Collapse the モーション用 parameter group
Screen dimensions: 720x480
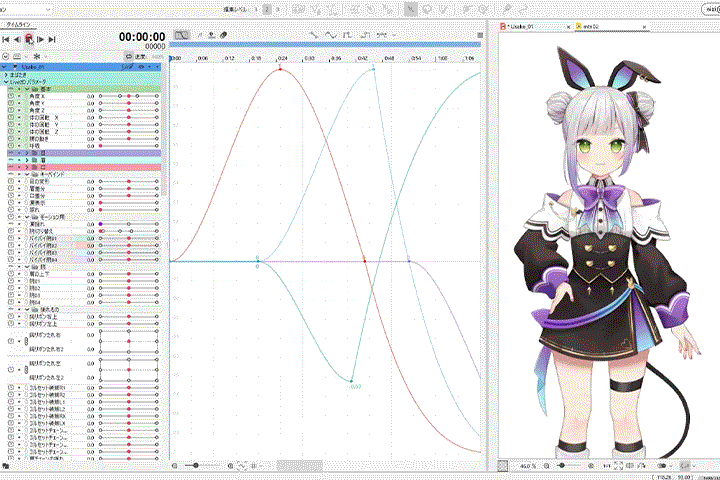[x=27, y=217]
